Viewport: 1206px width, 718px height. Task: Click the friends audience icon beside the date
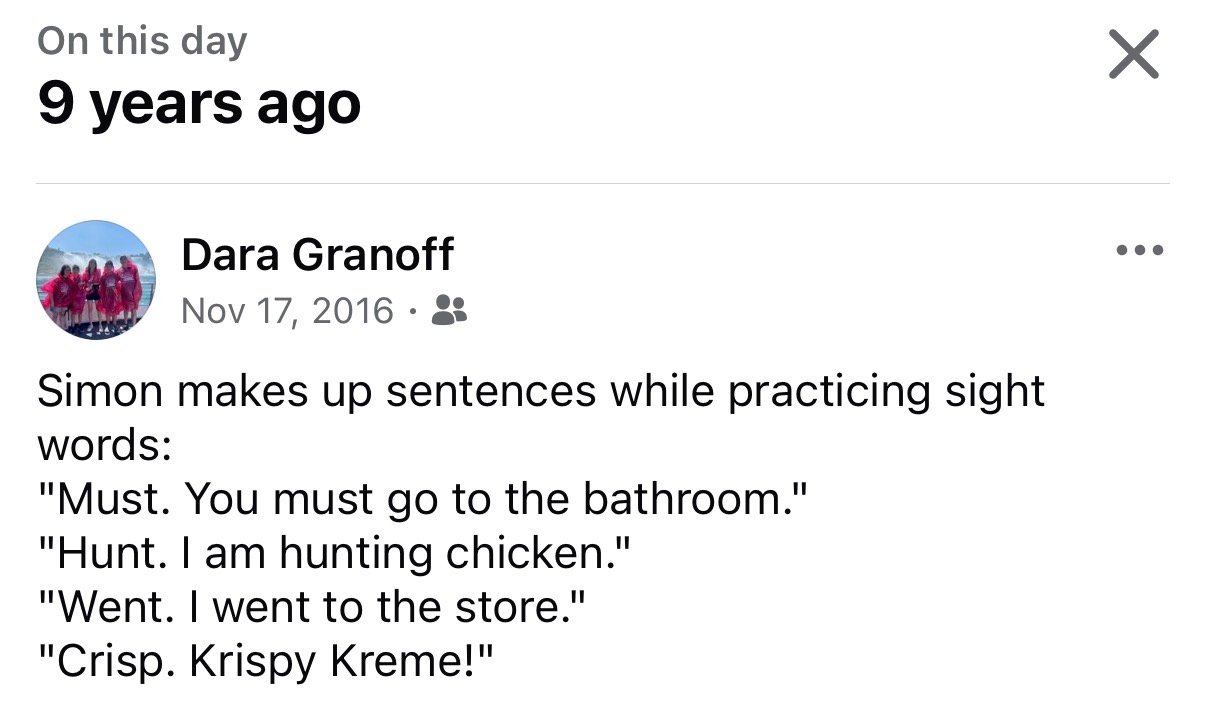(x=449, y=311)
